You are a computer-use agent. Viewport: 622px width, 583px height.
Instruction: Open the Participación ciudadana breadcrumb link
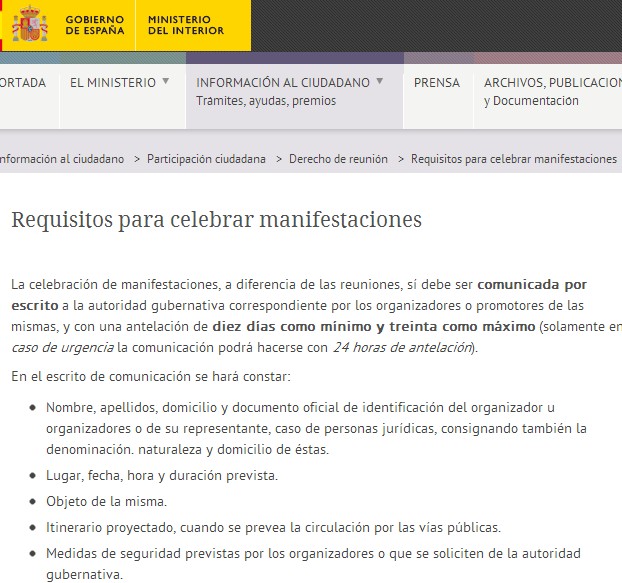(x=206, y=159)
